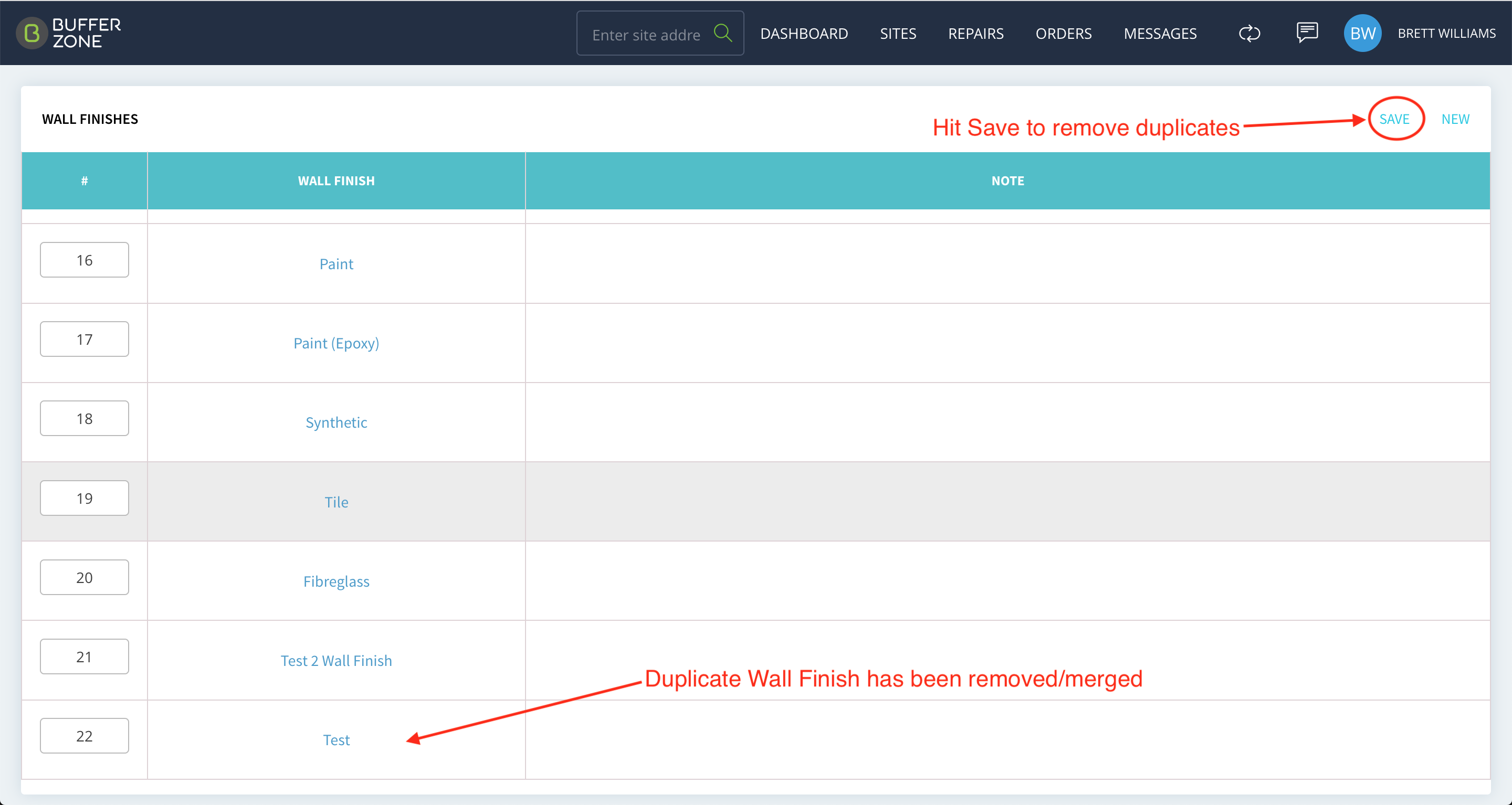Click Save to remove duplicates

tap(1394, 119)
